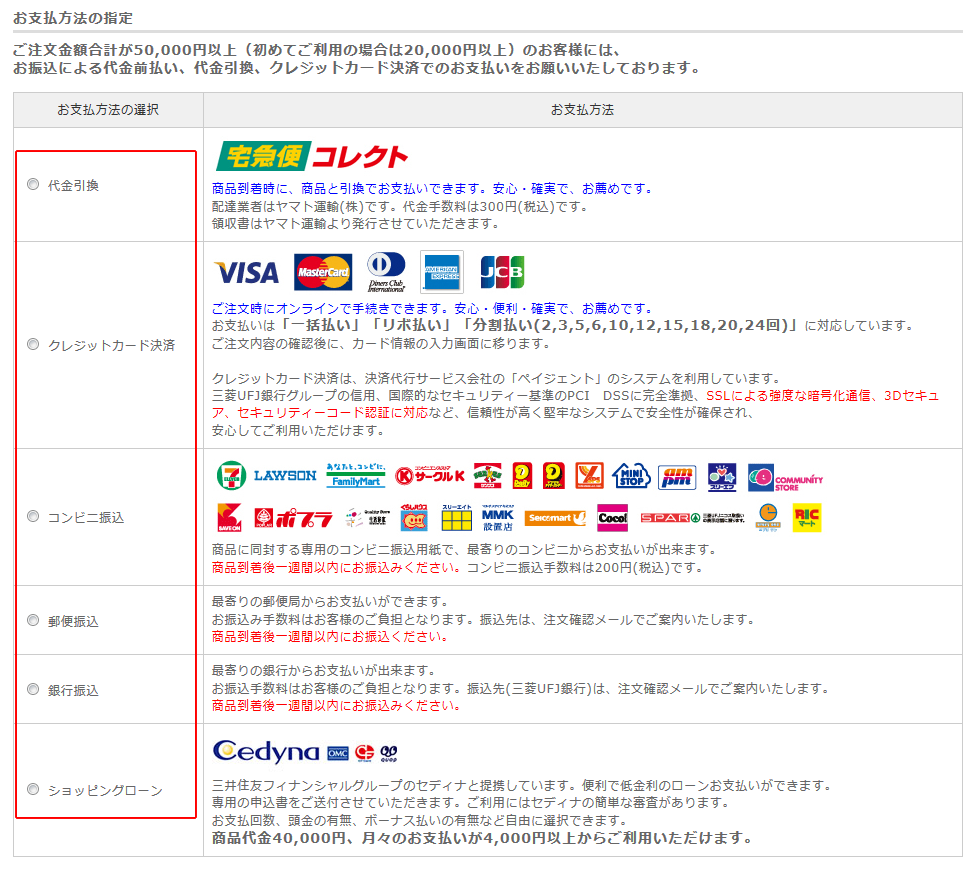Click the スリーエイト logo
976x869 pixels.
click(457, 517)
